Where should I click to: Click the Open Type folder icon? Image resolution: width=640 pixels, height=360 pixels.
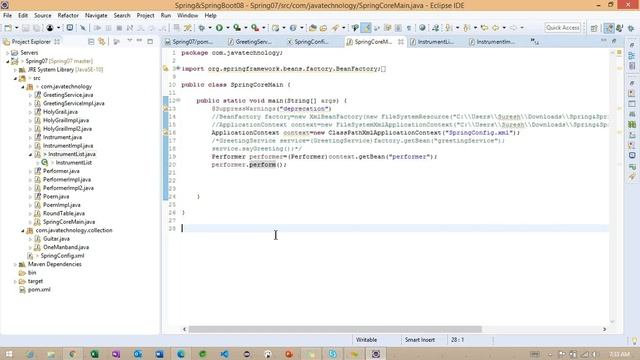coord(313,28)
